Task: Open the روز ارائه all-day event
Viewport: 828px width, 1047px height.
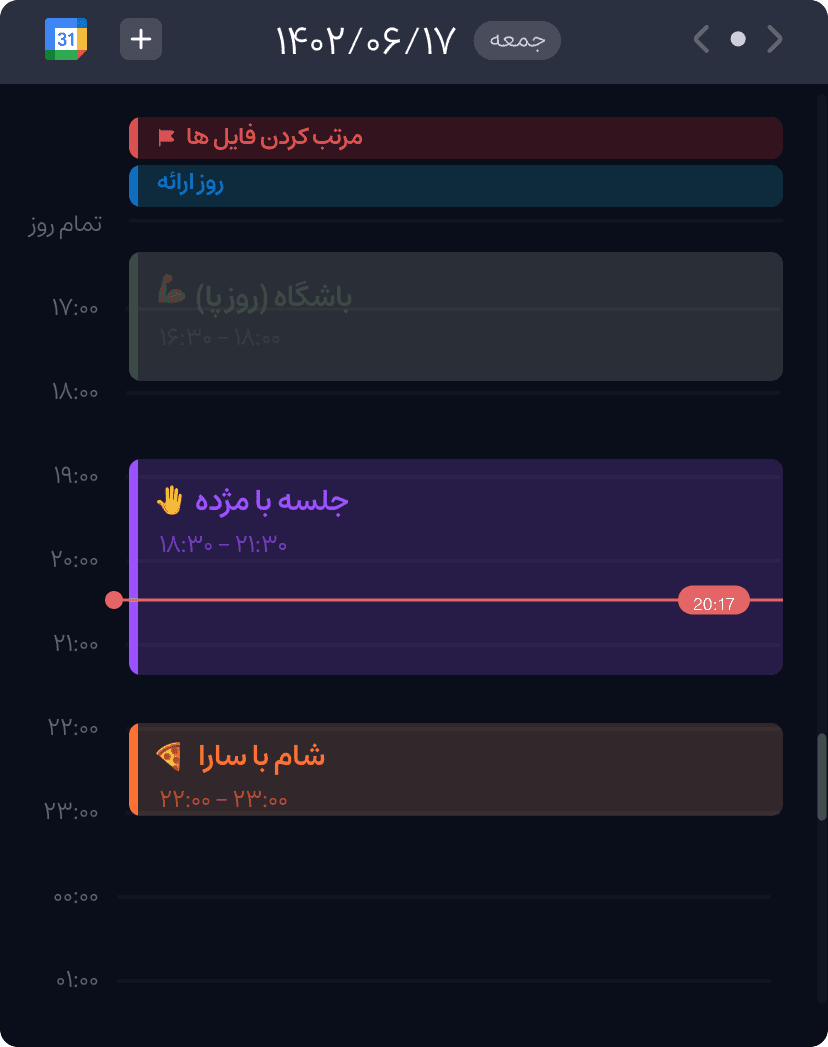Action: 455,185
